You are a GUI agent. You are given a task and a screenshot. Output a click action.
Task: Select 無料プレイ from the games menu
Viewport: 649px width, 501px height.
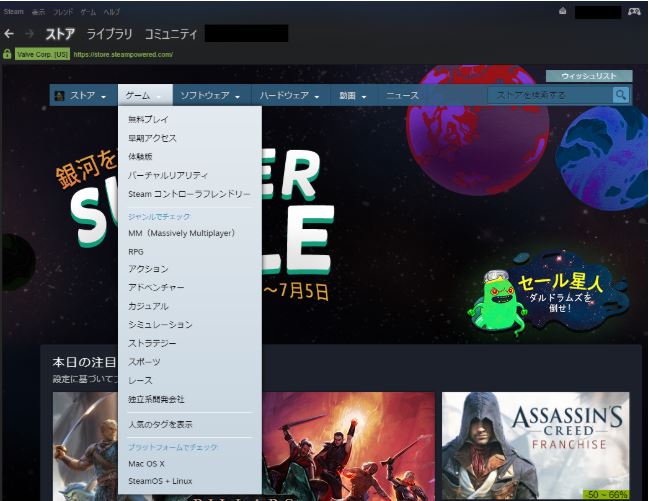pos(149,120)
